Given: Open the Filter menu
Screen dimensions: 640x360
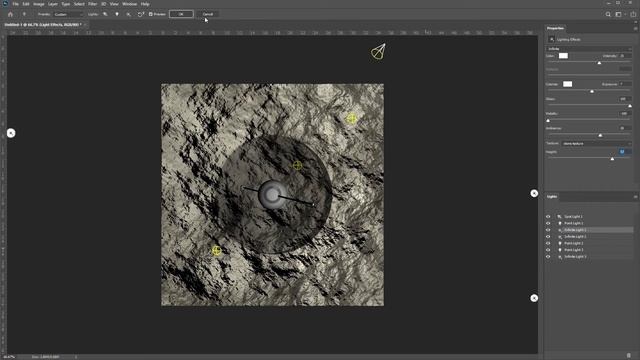Looking at the screenshot, I should (93, 4).
